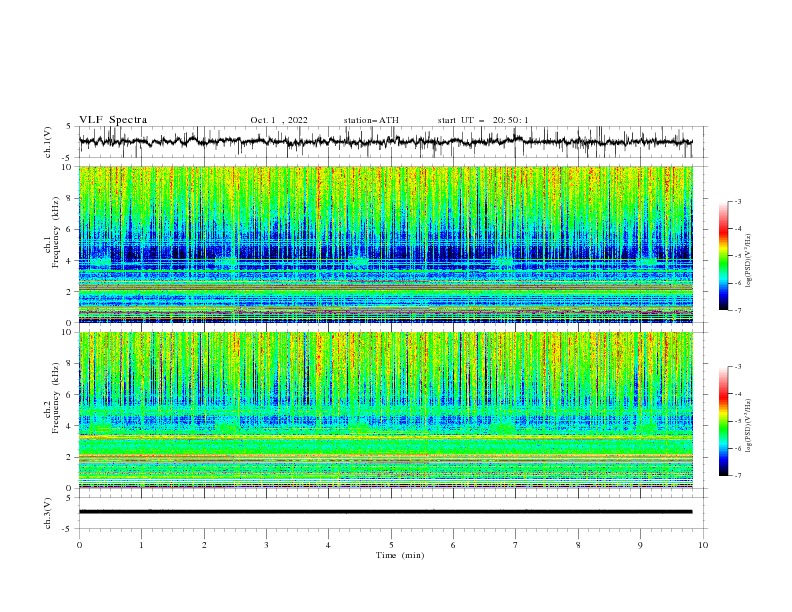Click the 'station=ATH' label
The height and width of the screenshot is (612, 792).
[371, 120]
